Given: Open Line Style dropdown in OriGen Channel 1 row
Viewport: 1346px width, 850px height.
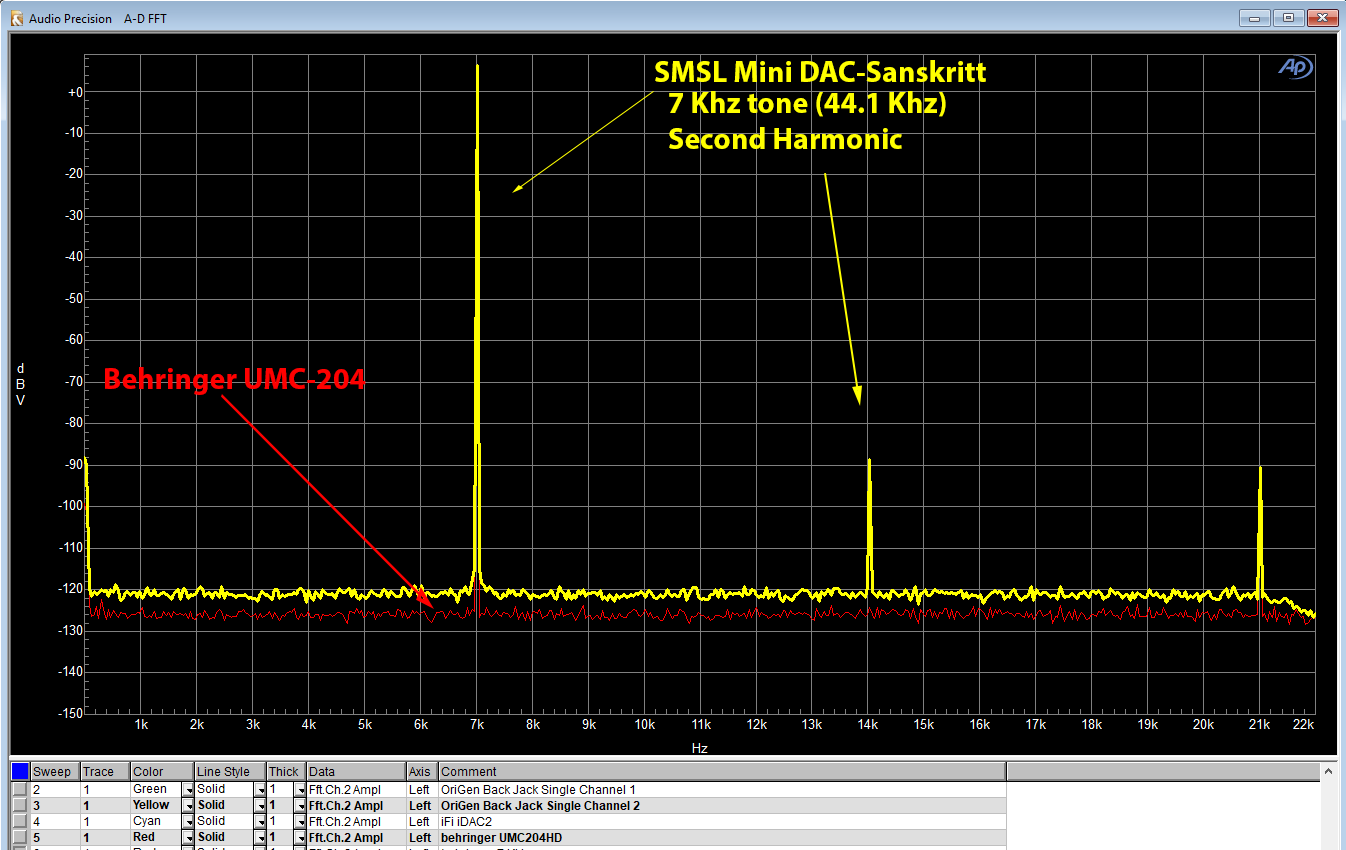Looking at the screenshot, I should pyautogui.click(x=260, y=790).
